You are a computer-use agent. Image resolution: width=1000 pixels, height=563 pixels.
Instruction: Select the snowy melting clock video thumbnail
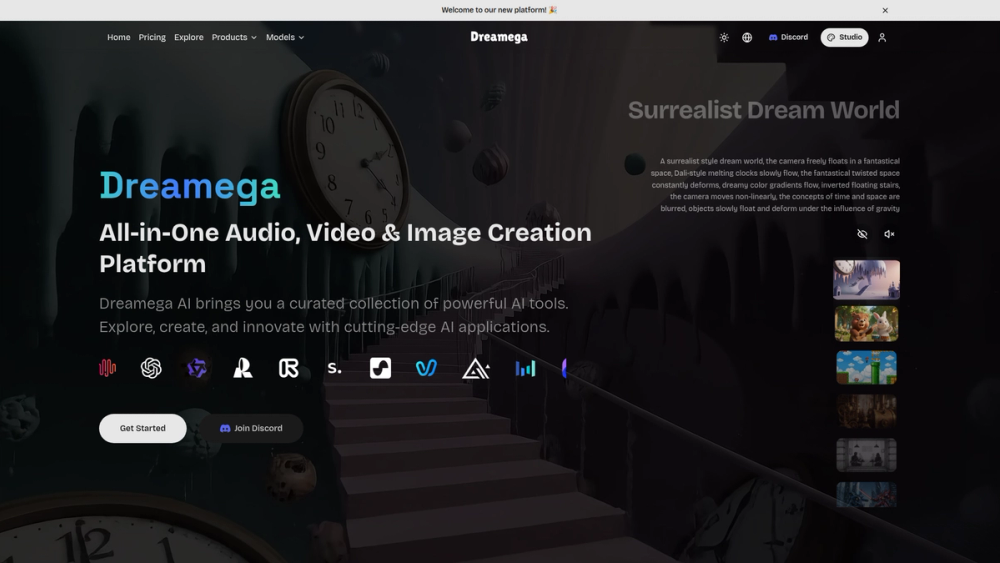[x=866, y=279]
